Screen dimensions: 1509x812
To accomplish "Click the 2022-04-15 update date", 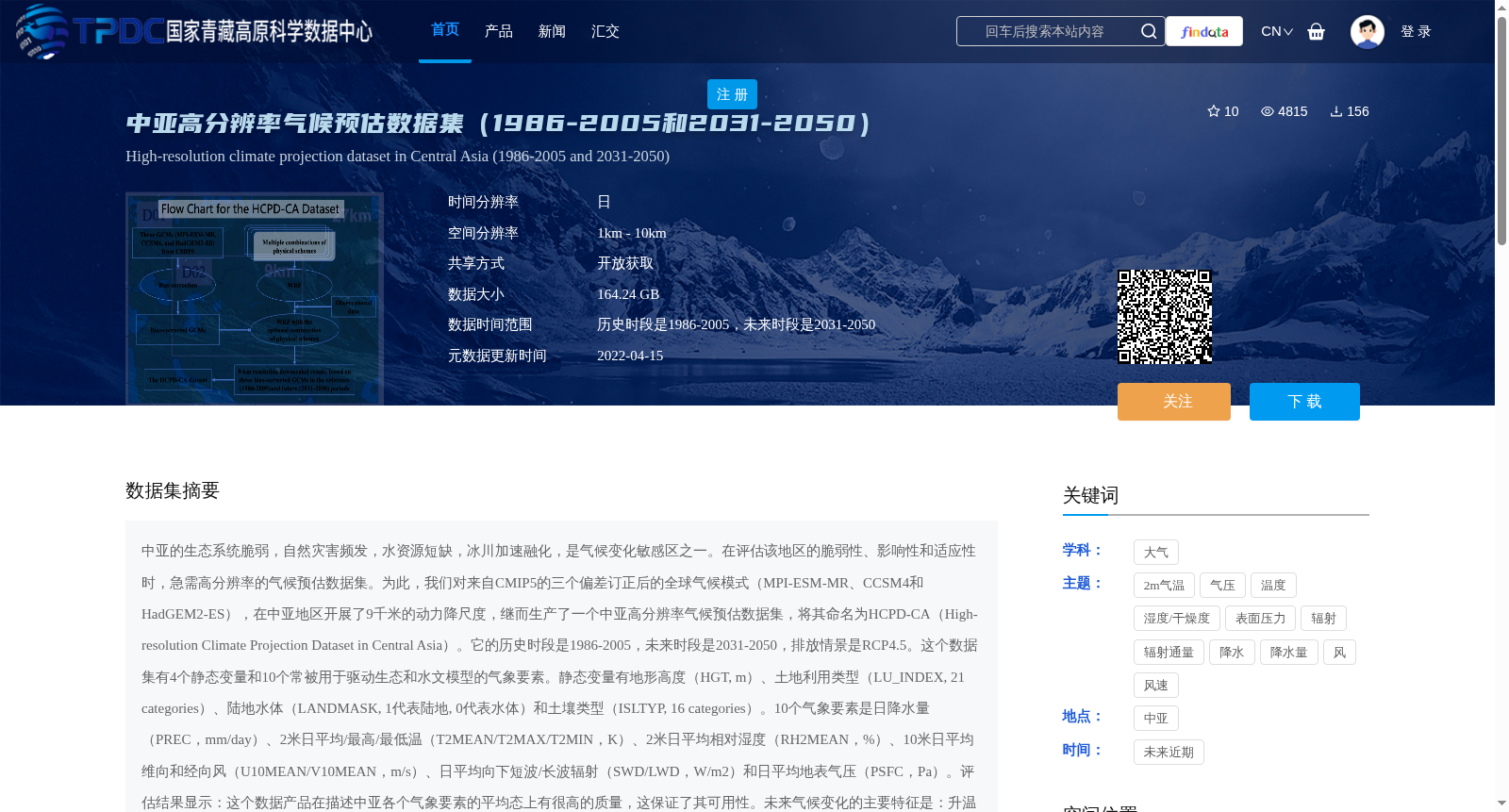I will [630, 356].
